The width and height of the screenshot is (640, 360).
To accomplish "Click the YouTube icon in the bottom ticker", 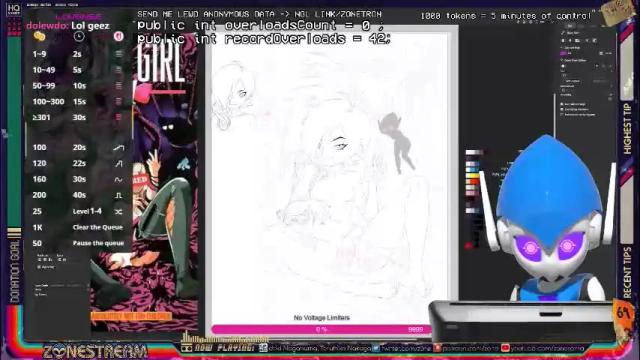I will (x=505, y=348).
